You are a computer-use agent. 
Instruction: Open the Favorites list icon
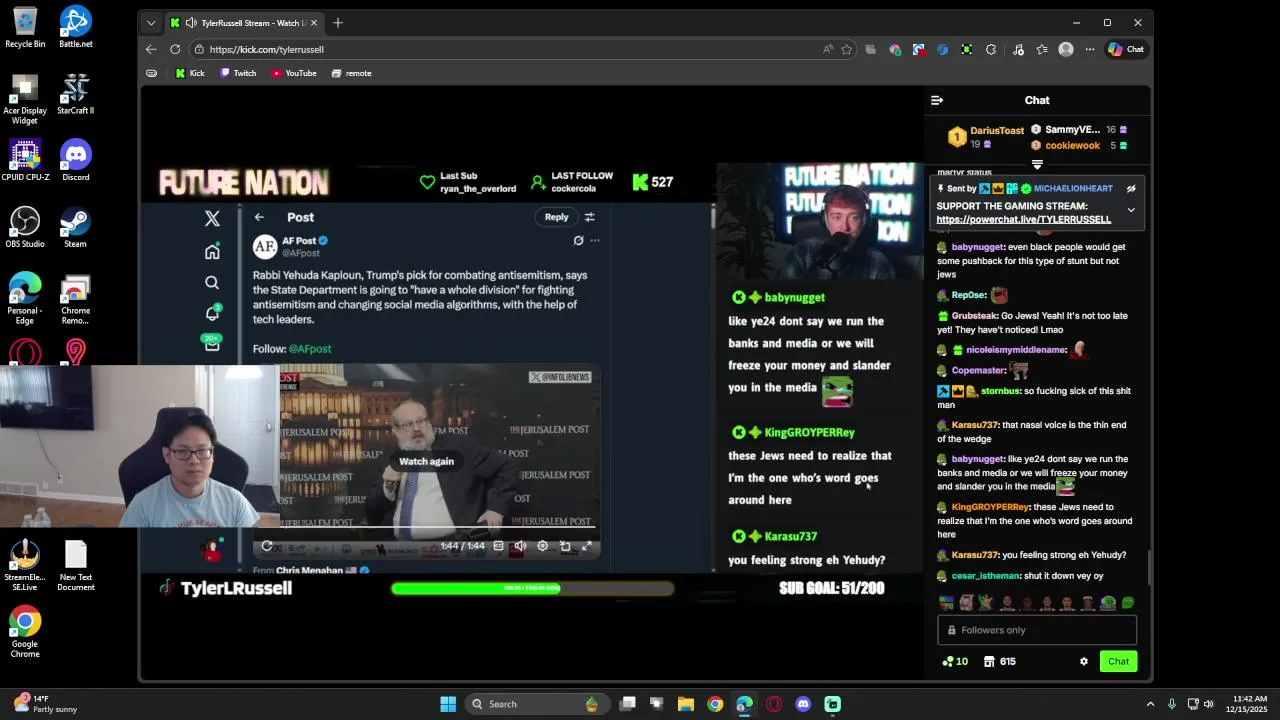pos(1042,49)
